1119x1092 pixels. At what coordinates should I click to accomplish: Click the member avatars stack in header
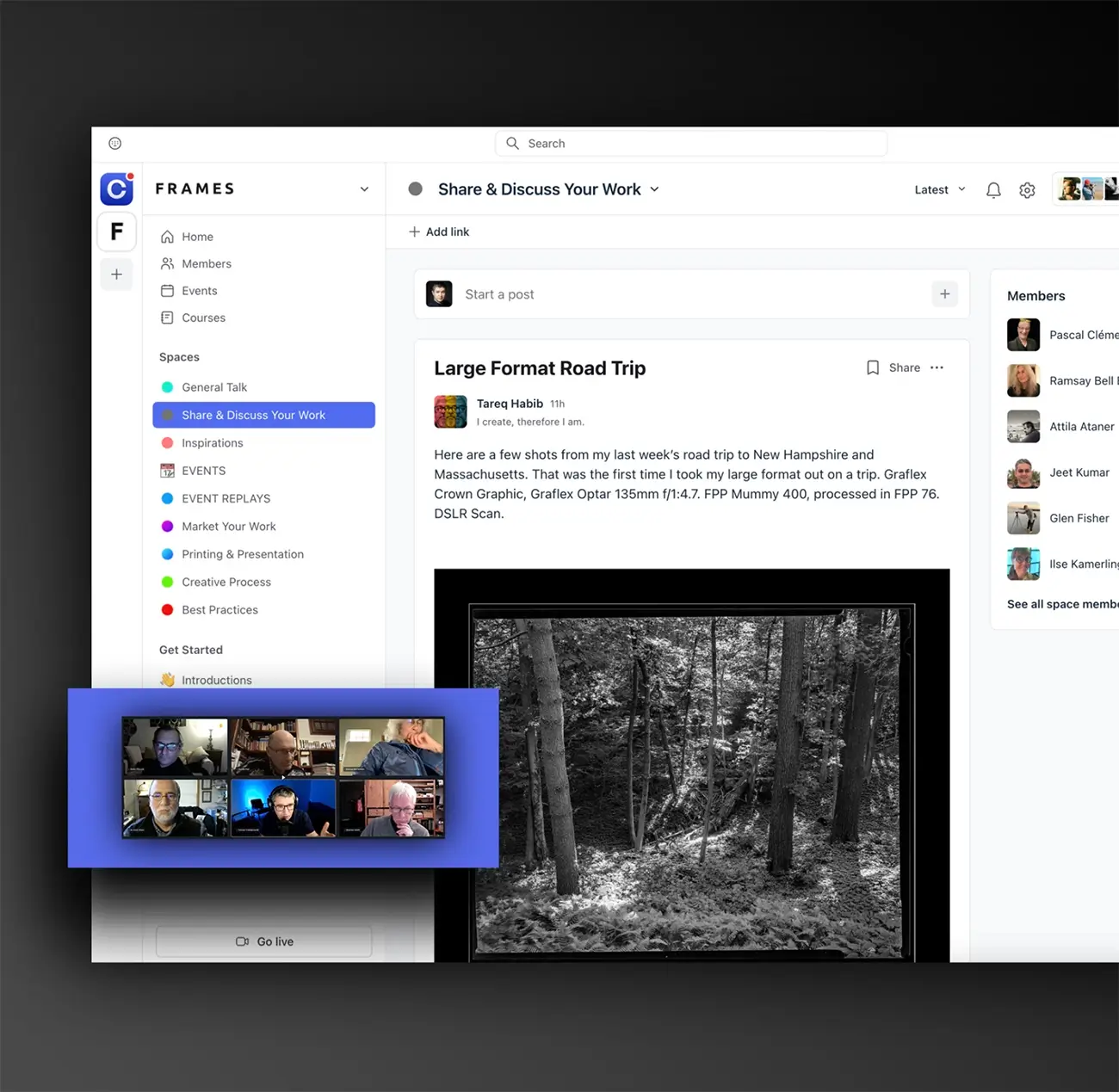click(x=1088, y=189)
